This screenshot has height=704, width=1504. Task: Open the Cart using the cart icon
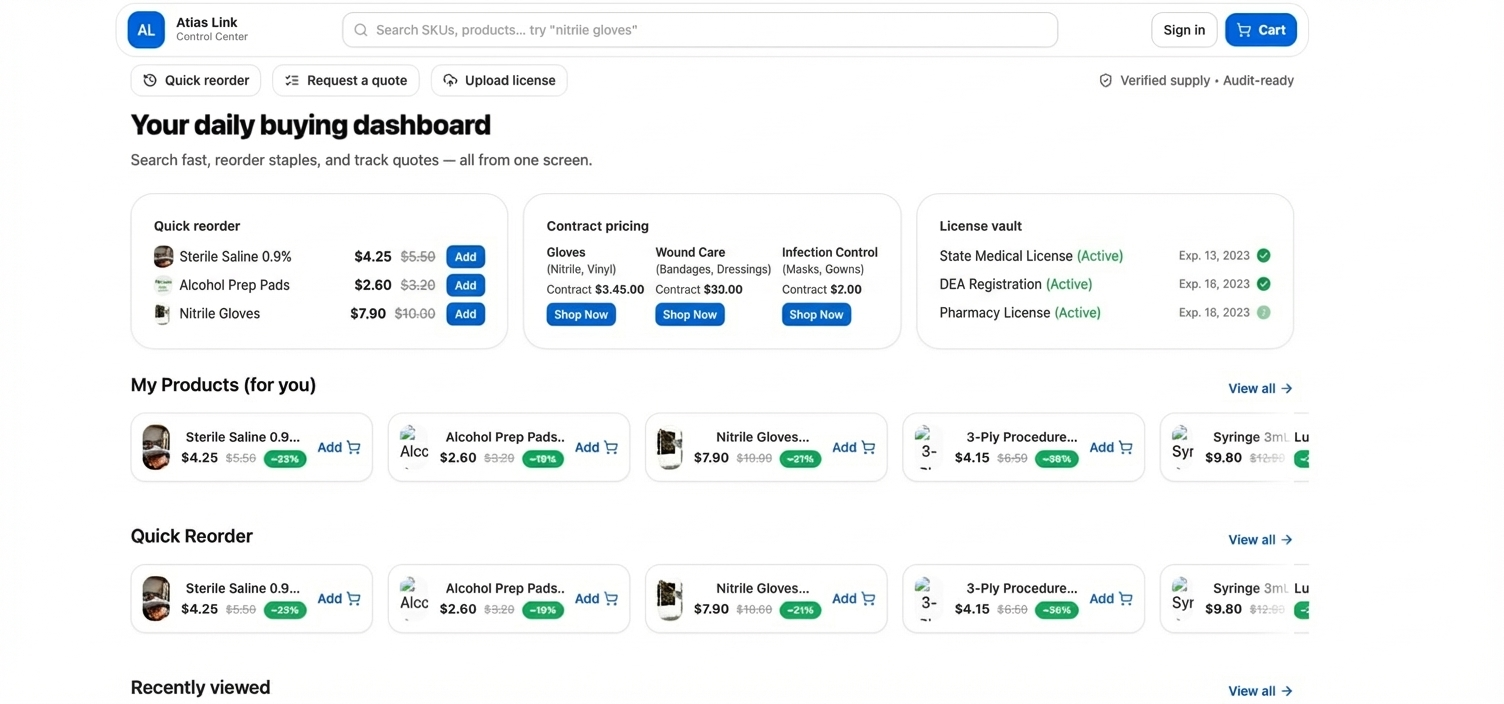pos(1243,30)
